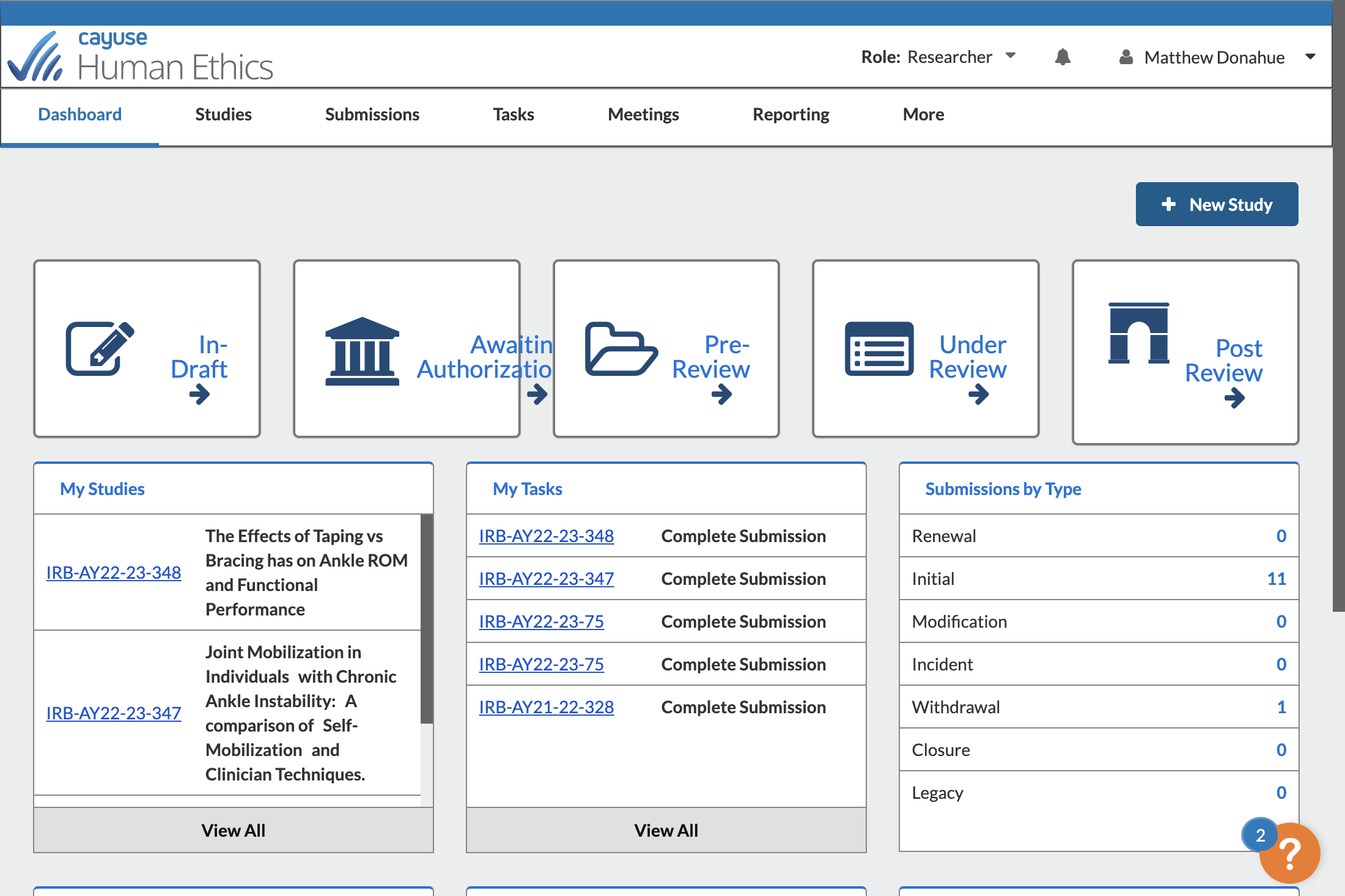The width and height of the screenshot is (1345, 896).
Task: Open the Reporting tab
Action: pos(791,114)
